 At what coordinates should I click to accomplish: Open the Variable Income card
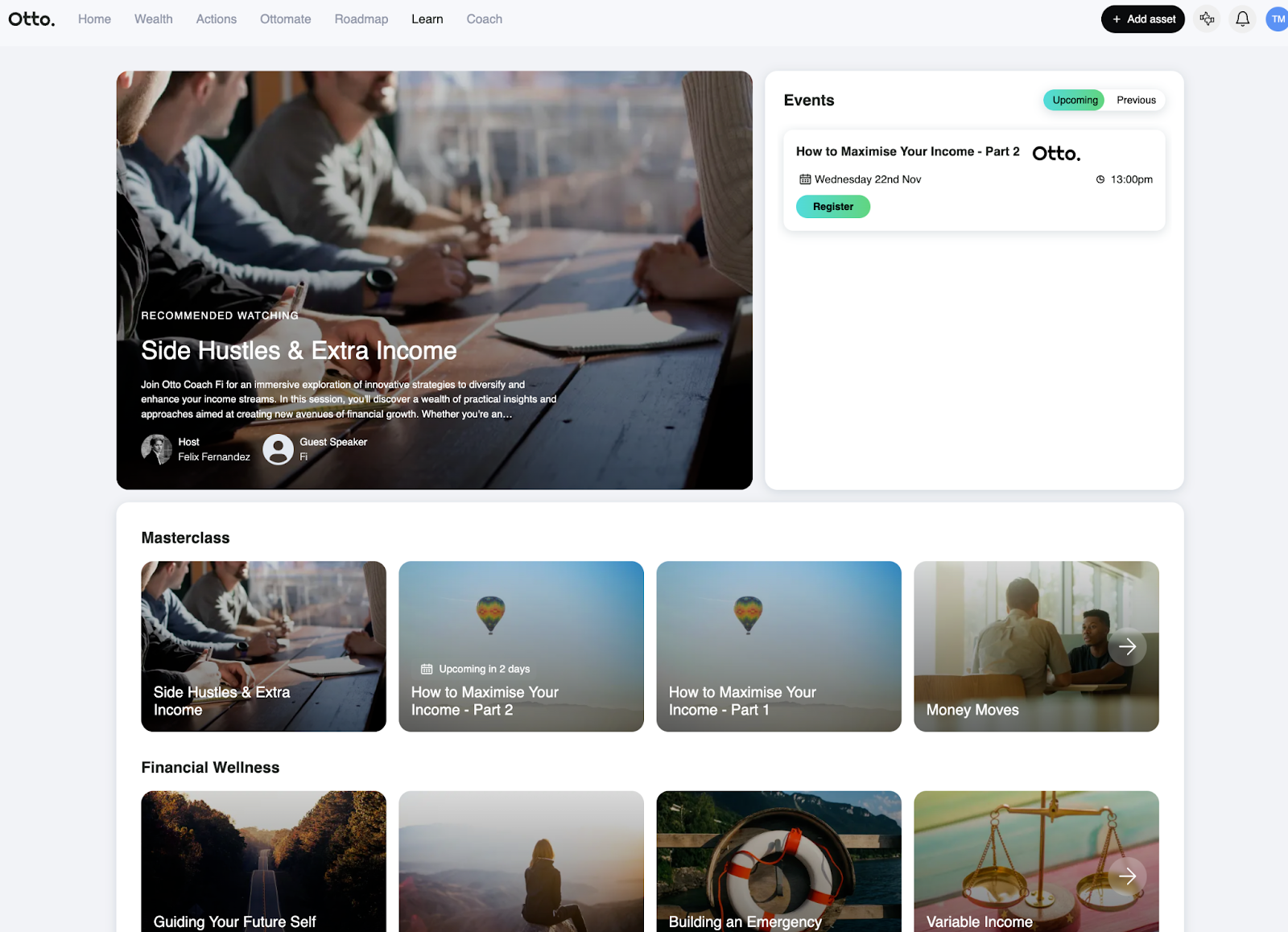click(1036, 861)
